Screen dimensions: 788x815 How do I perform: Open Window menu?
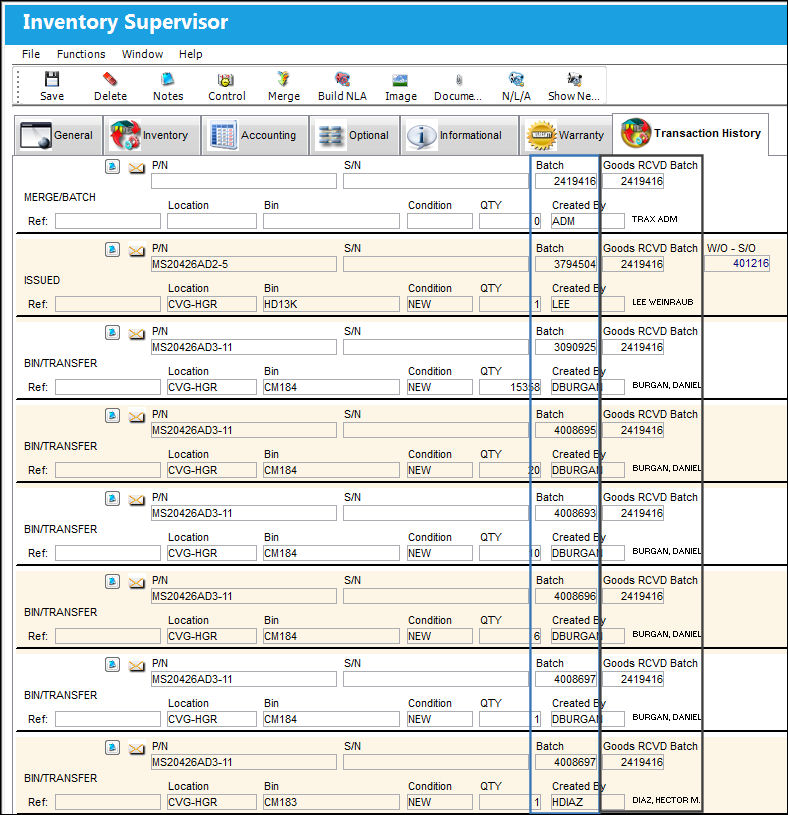142,54
